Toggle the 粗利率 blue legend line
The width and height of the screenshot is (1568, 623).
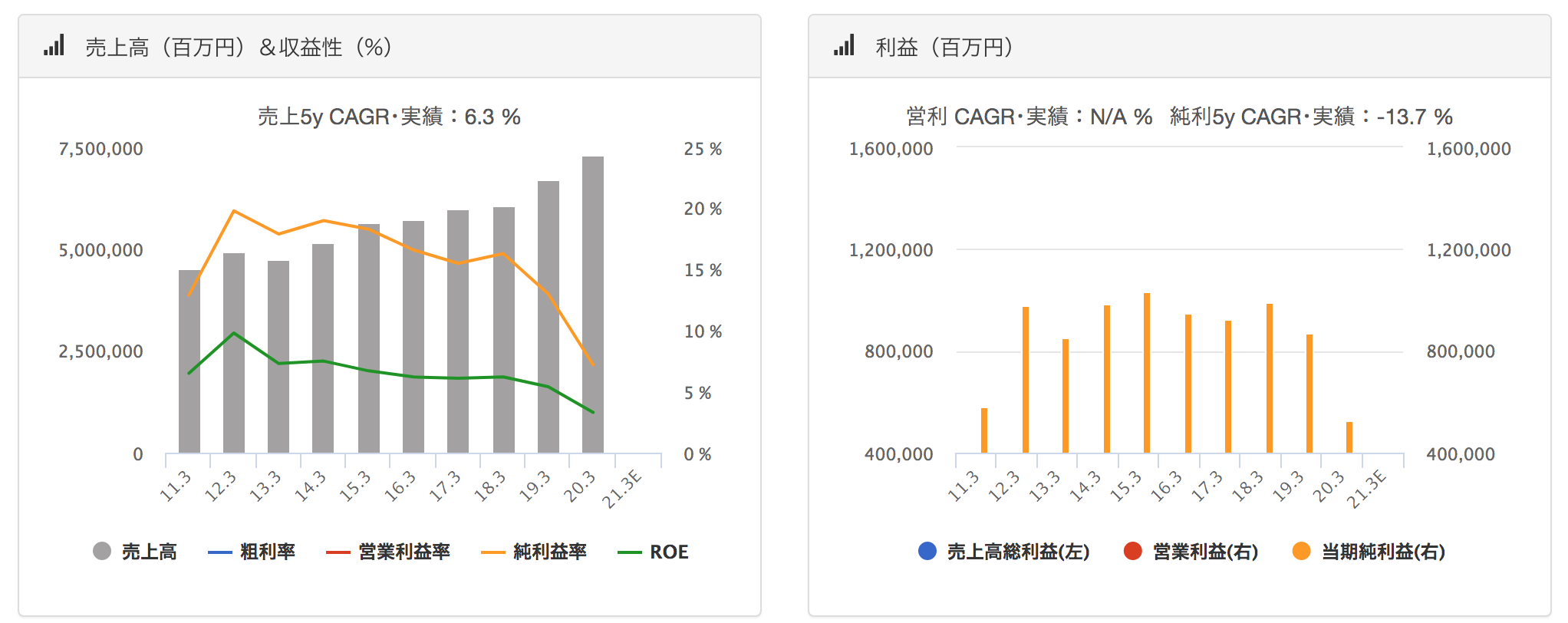point(252,552)
